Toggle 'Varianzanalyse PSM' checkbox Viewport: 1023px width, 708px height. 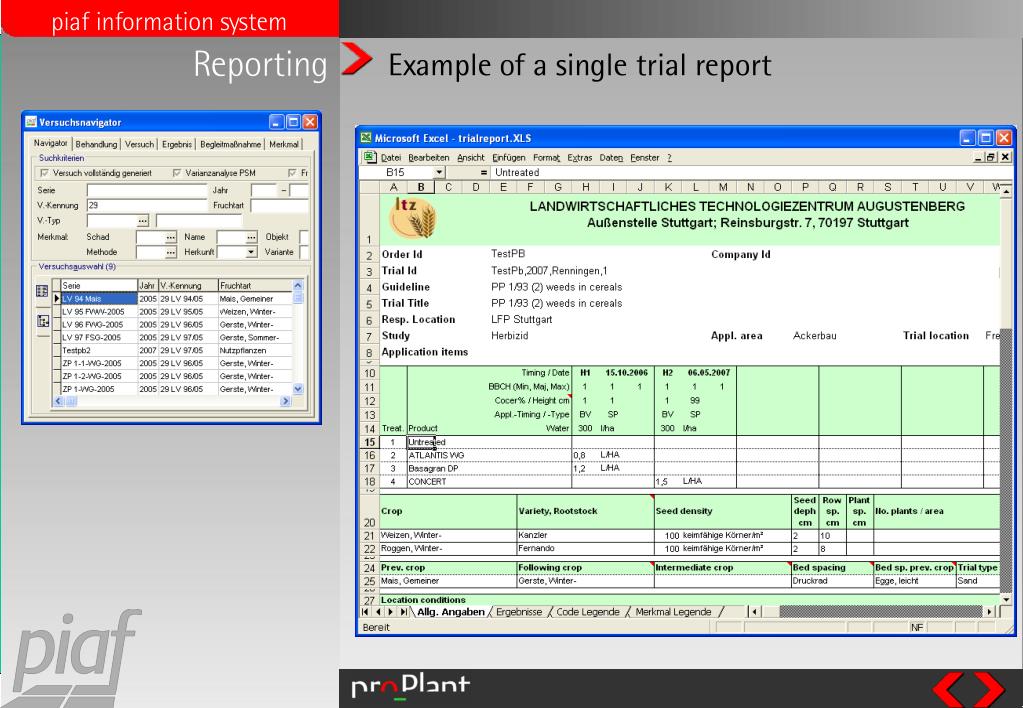[x=177, y=173]
